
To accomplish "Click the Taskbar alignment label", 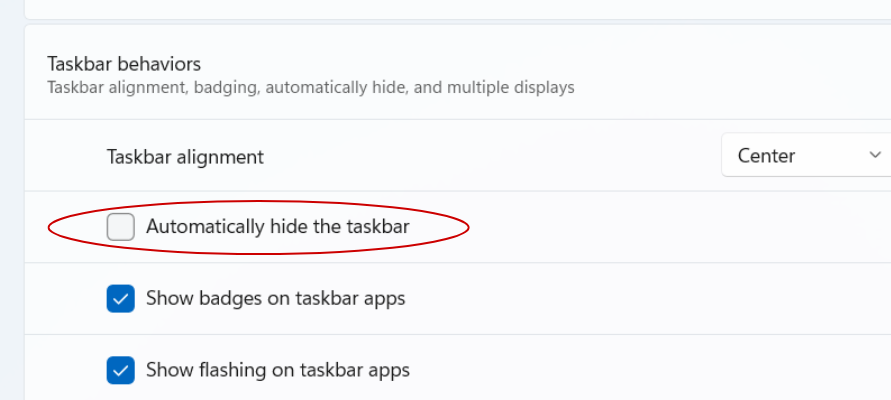I will tap(185, 157).
